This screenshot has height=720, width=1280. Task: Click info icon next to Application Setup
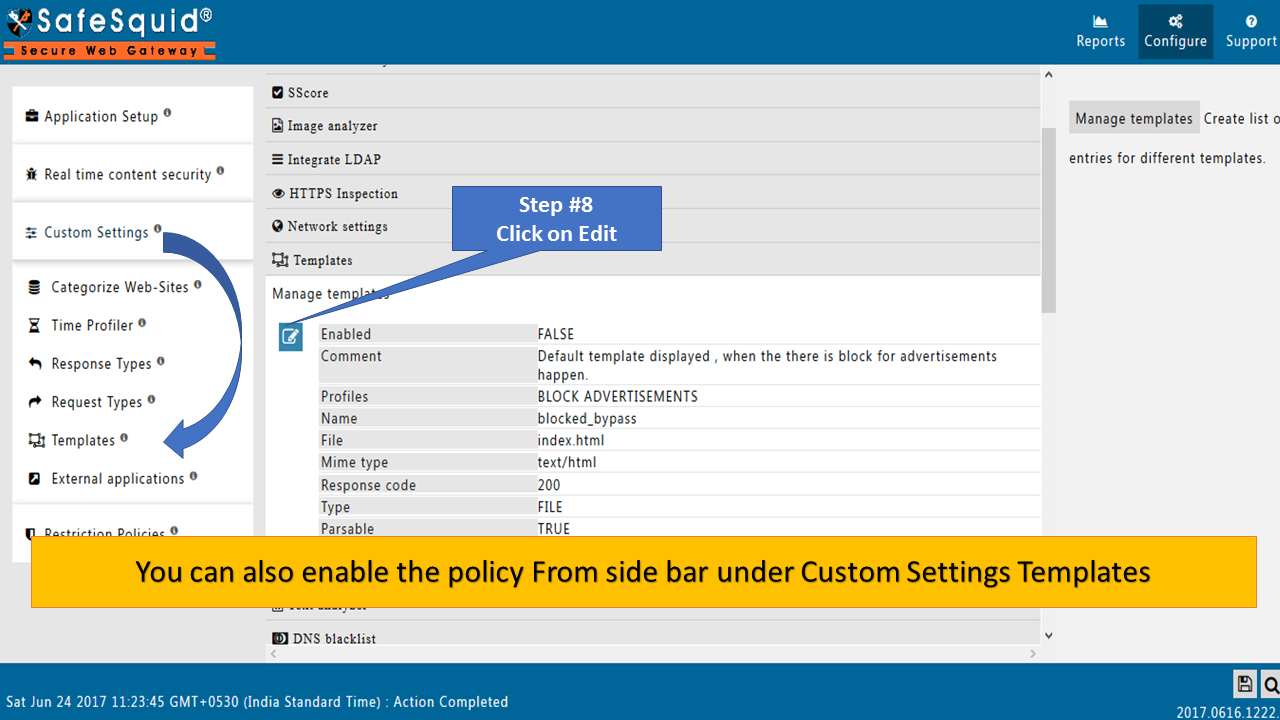pyautogui.click(x=167, y=113)
